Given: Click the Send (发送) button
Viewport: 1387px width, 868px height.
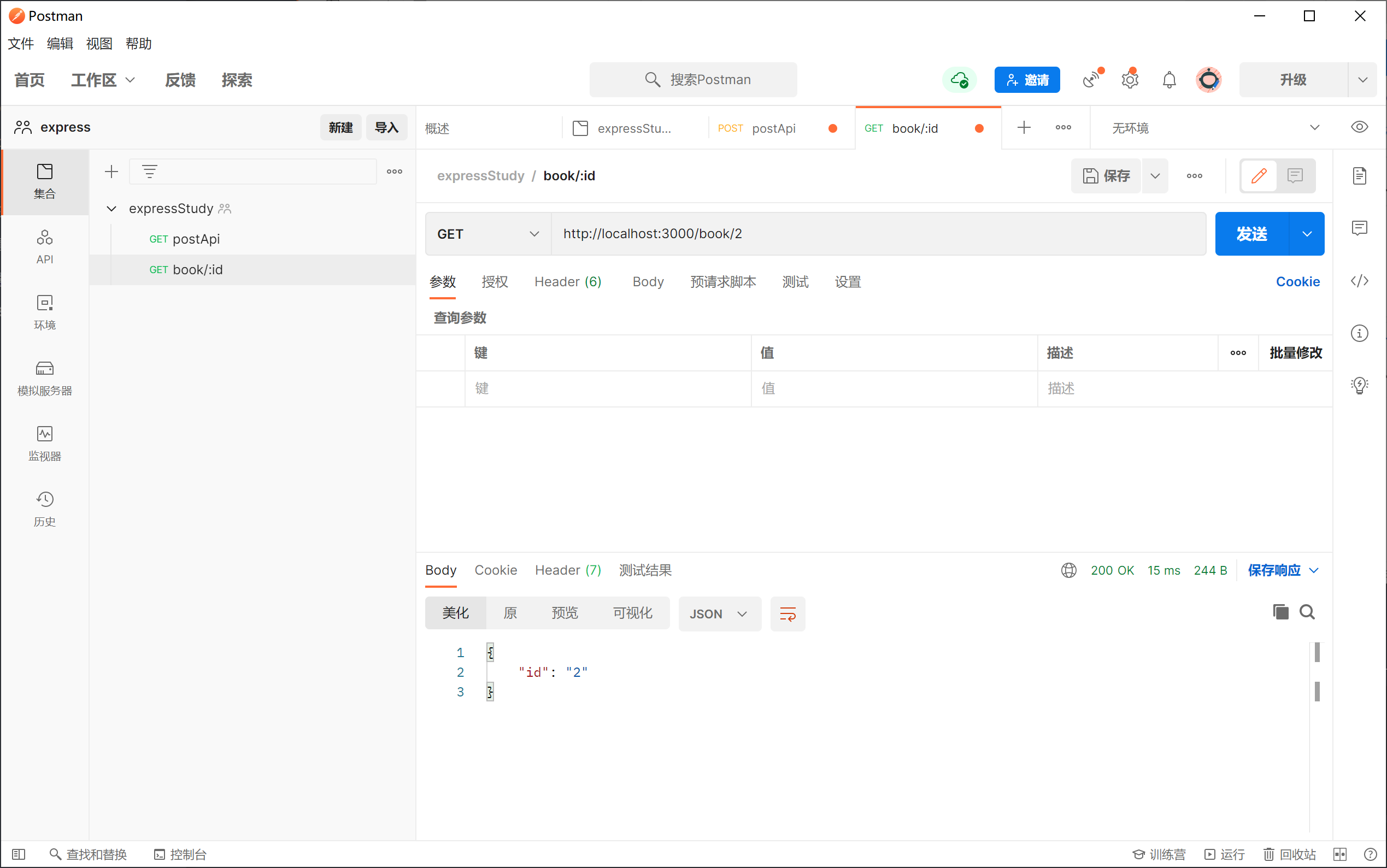Looking at the screenshot, I should pyautogui.click(x=1251, y=234).
